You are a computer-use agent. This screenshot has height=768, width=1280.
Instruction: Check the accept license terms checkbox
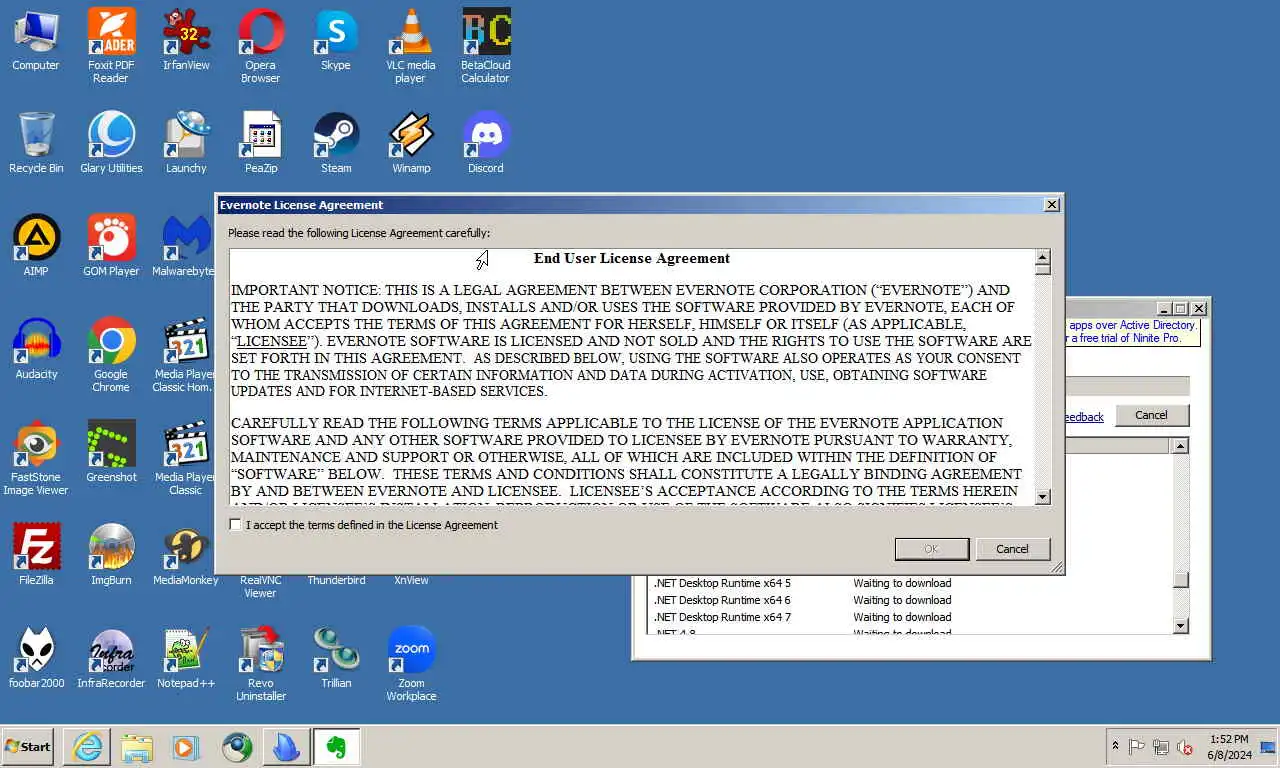(235, 525)
